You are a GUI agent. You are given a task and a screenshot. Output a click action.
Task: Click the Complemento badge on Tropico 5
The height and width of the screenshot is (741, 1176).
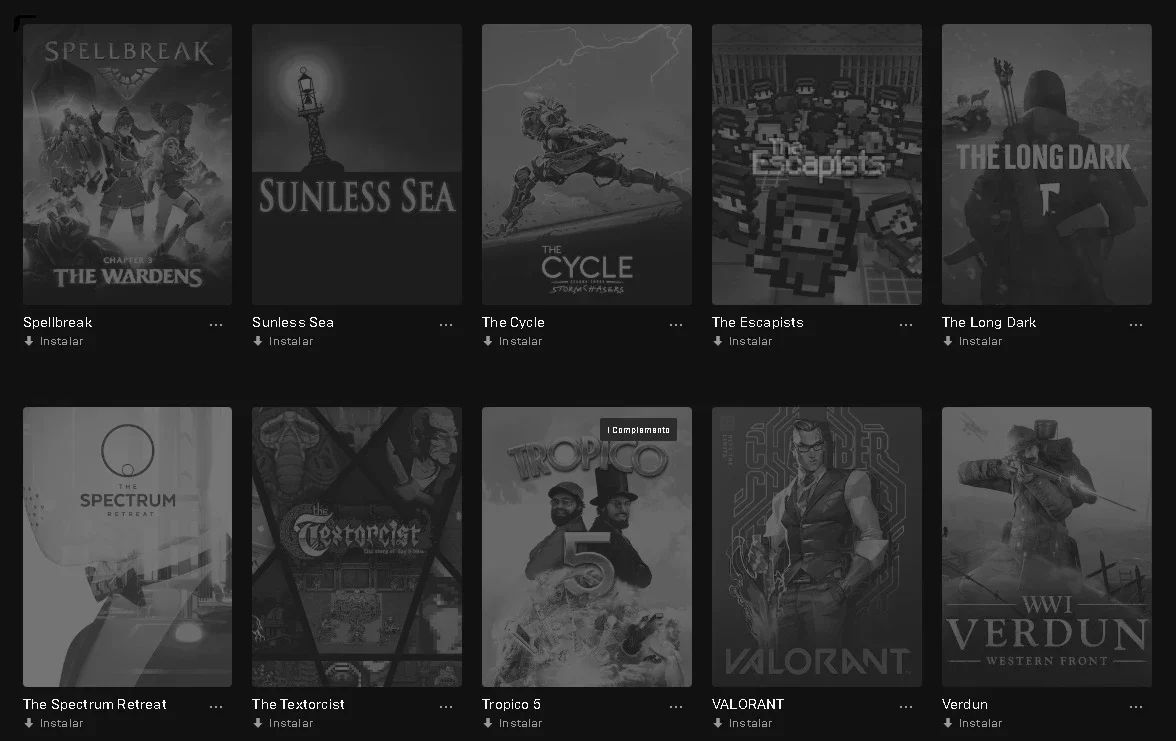[638, 430]
